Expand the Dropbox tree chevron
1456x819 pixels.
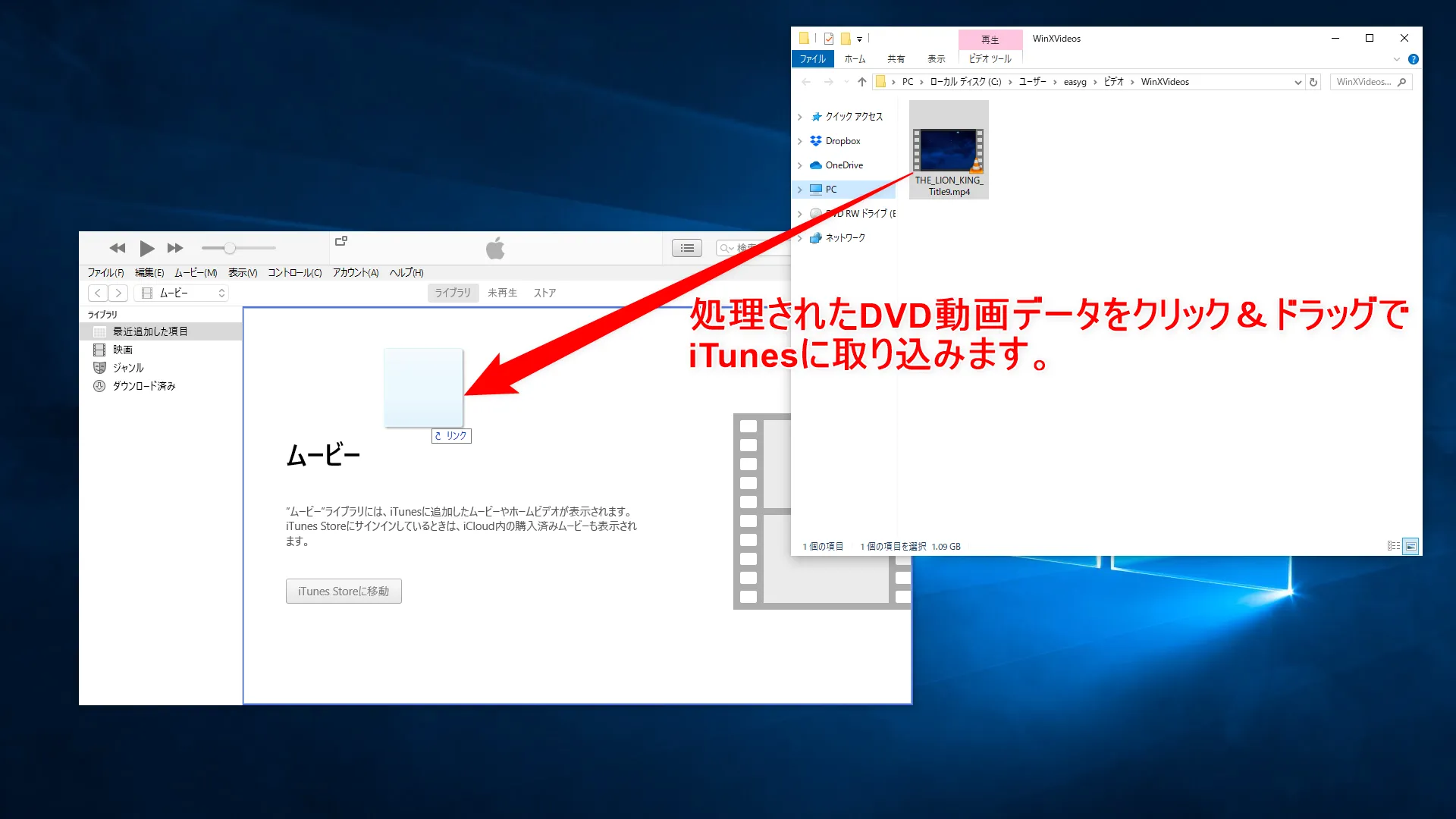tap(799, 141)
